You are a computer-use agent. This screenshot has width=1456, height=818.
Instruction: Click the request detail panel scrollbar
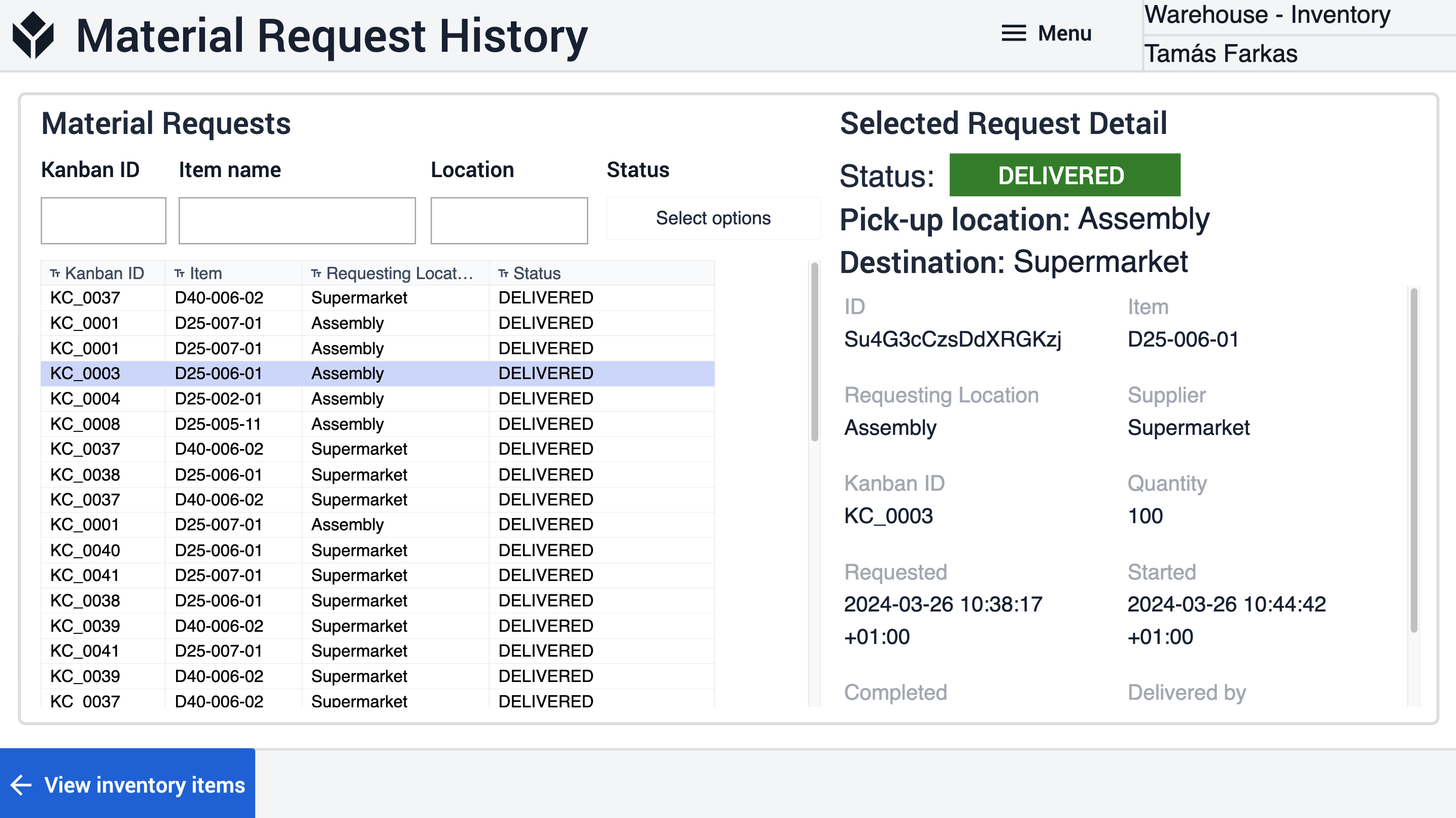[x=1413, y=459]
